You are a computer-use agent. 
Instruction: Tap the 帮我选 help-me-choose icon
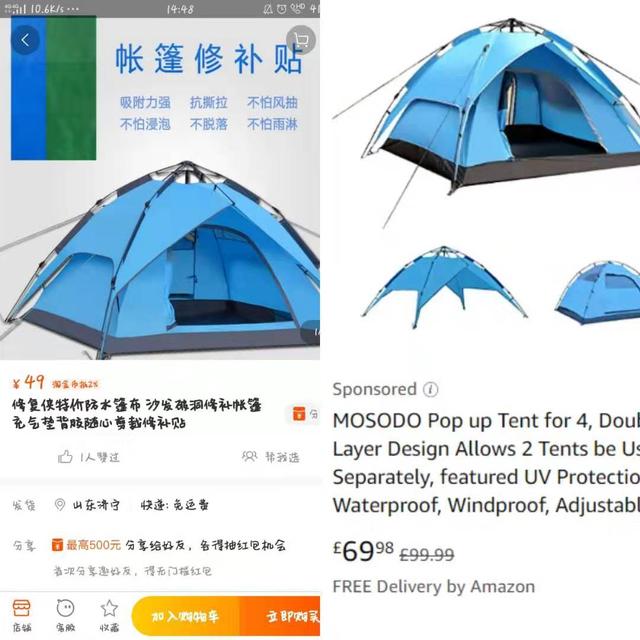pyautogui.click(x=249, y=456)
